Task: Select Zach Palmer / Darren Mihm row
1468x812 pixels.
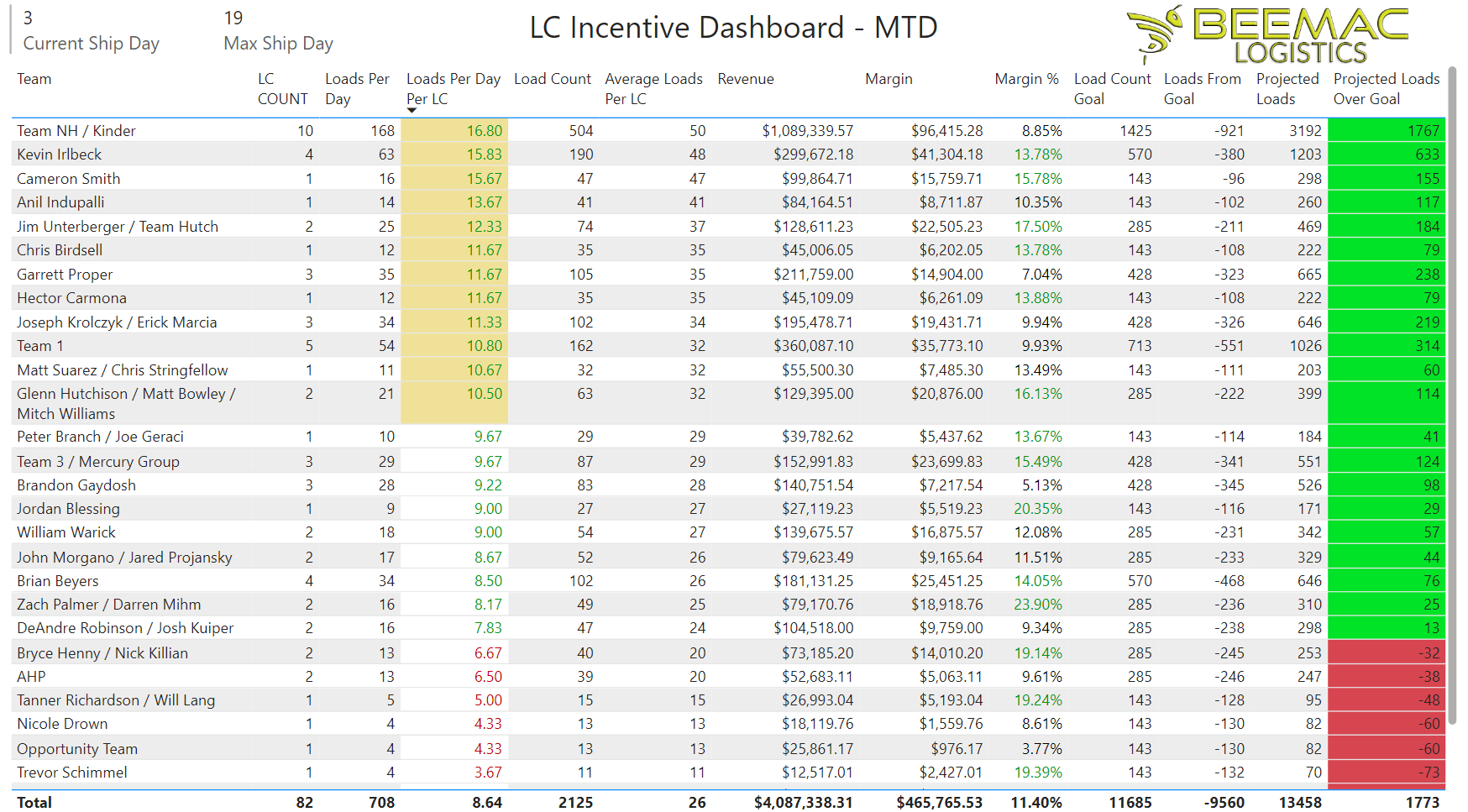Action: click(x=728, y=605)
